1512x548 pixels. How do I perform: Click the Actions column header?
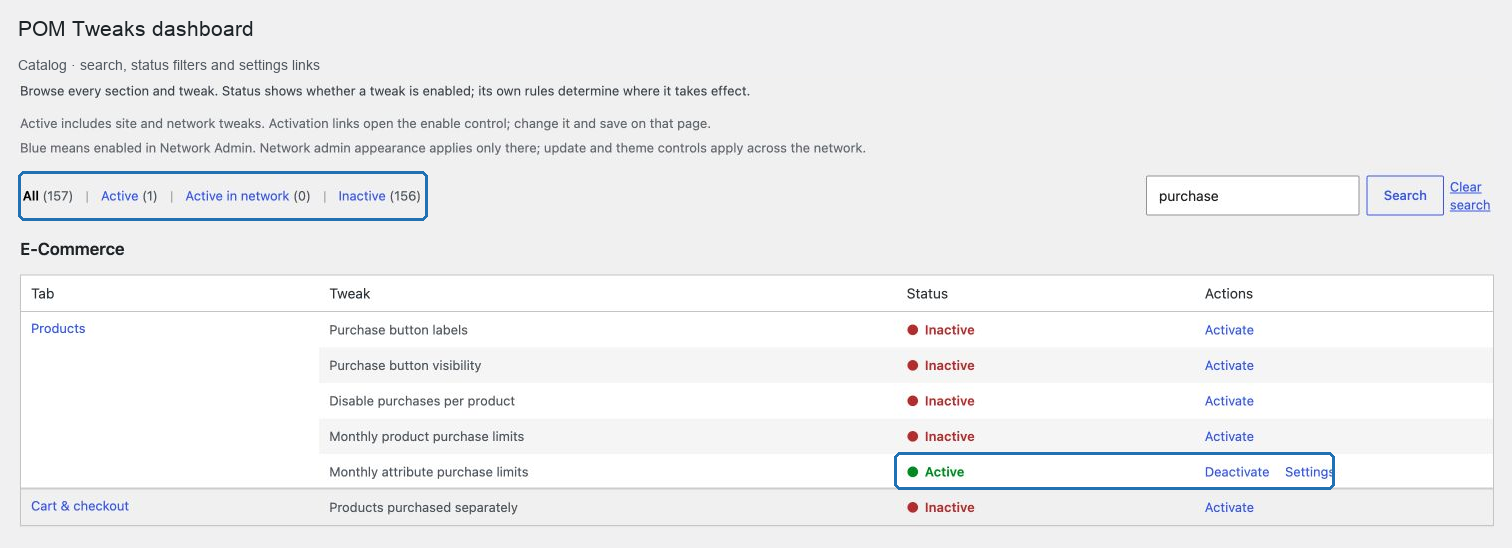point(1229,294)
